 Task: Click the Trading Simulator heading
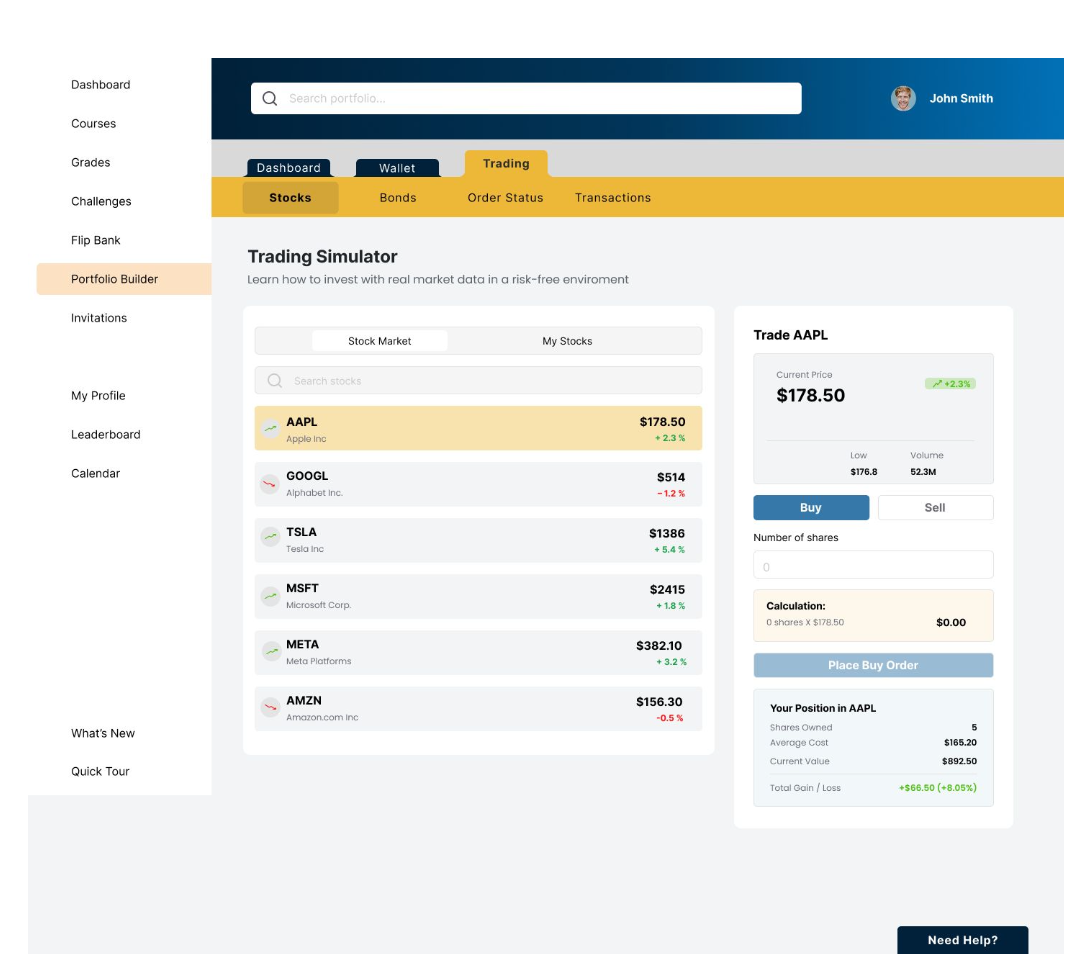click(x=322, y=257)
